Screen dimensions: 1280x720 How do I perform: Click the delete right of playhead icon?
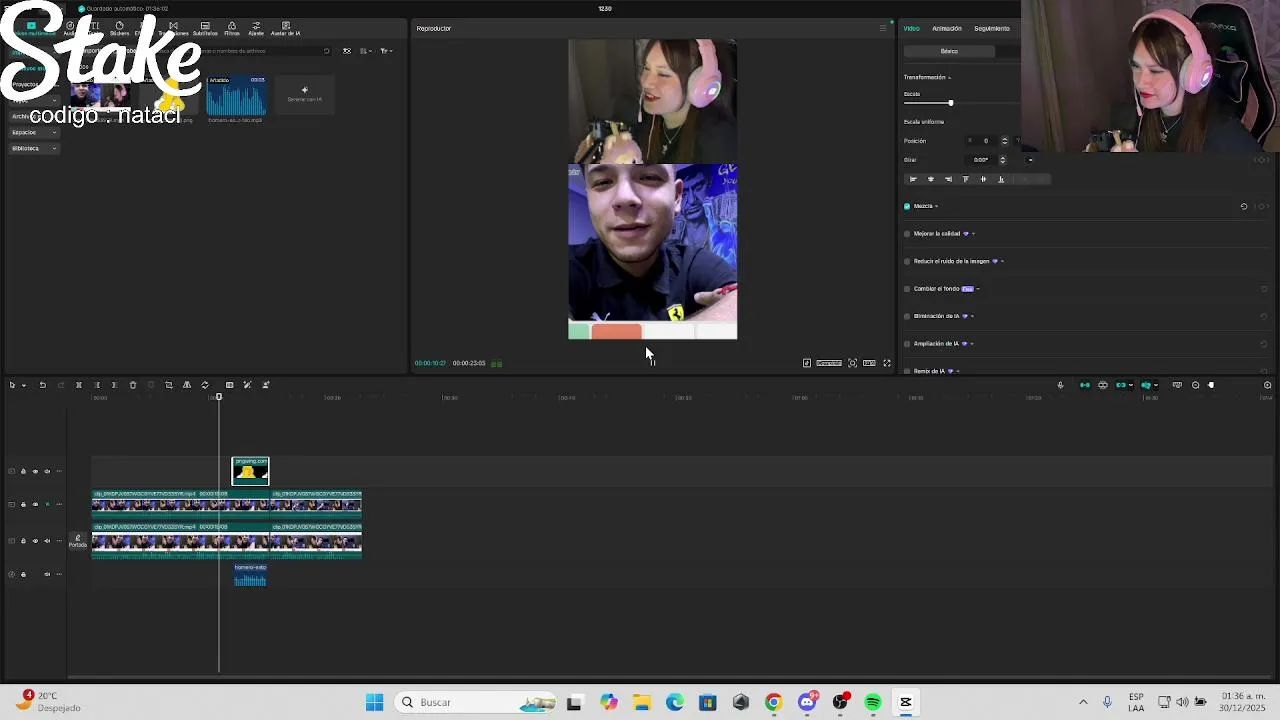[114, 385]
